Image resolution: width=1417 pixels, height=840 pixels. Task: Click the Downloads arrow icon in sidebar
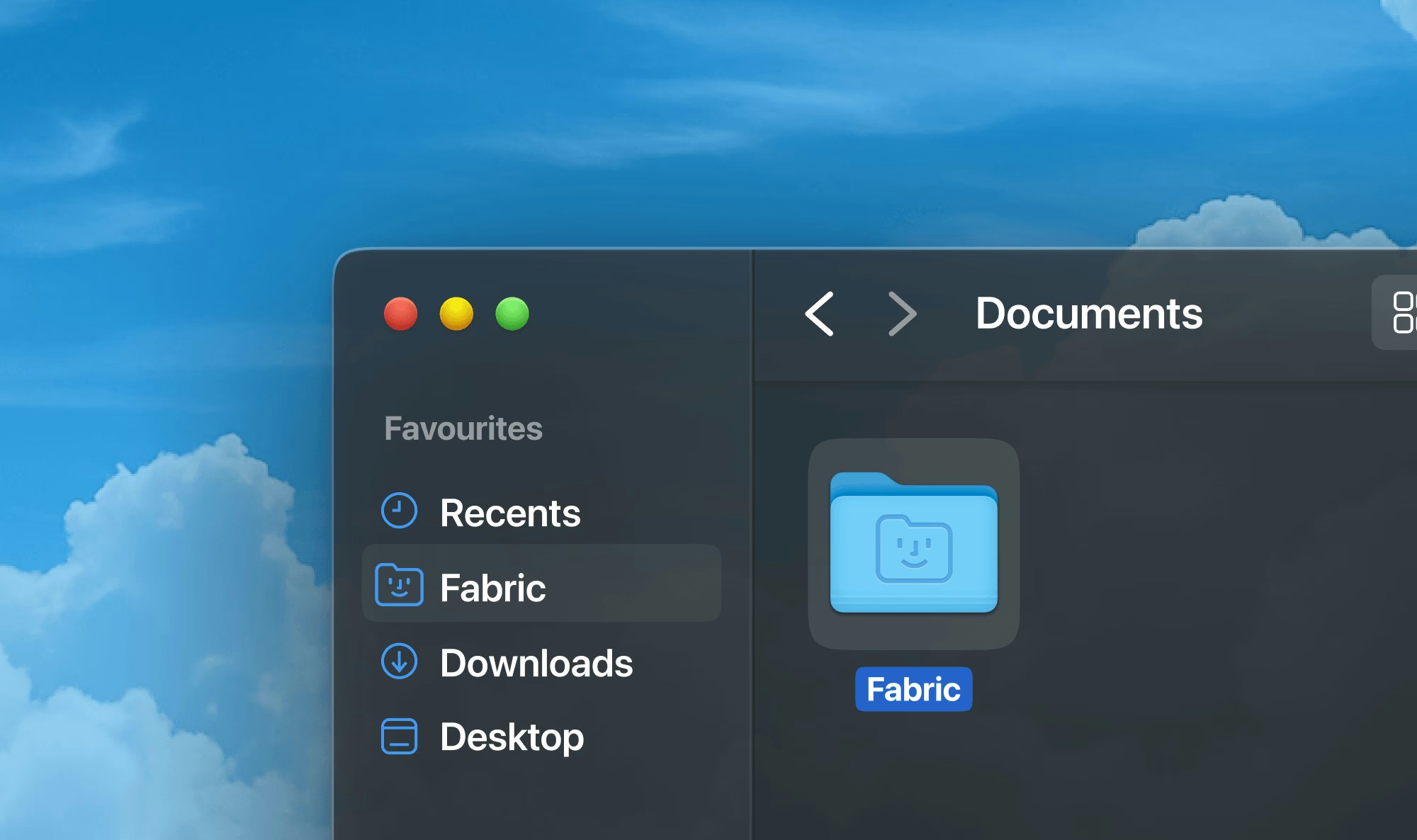click(x=399, y=662)
